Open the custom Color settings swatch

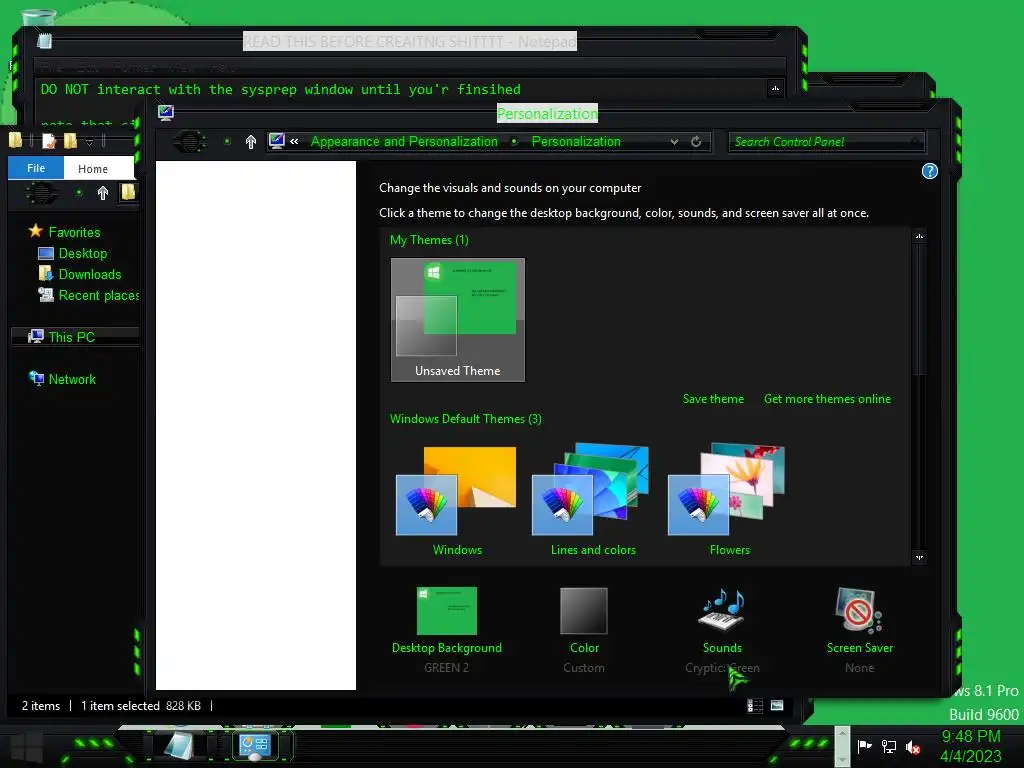coord(584,611)
